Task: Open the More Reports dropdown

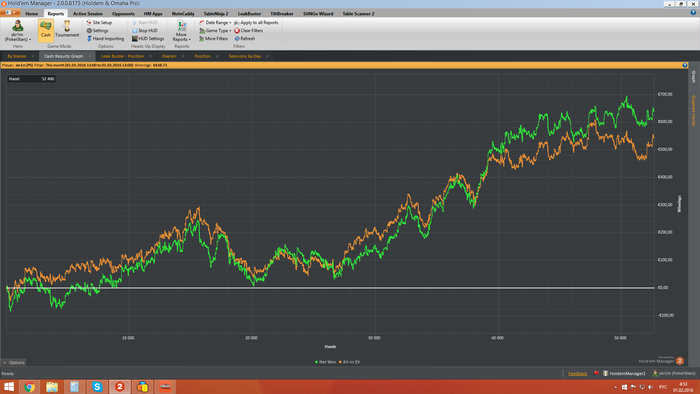Action: pos(182,31)
